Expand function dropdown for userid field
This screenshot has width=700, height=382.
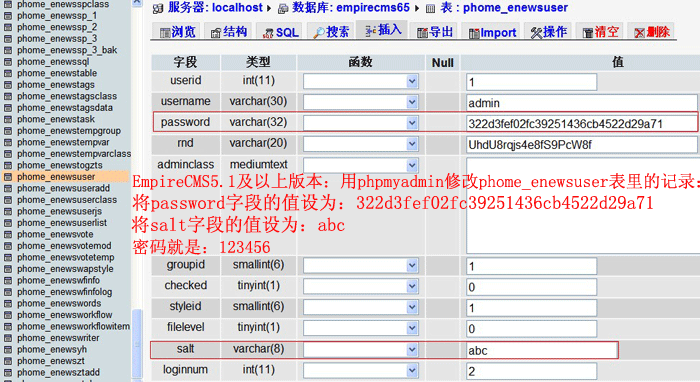click(x=412, y=81)
